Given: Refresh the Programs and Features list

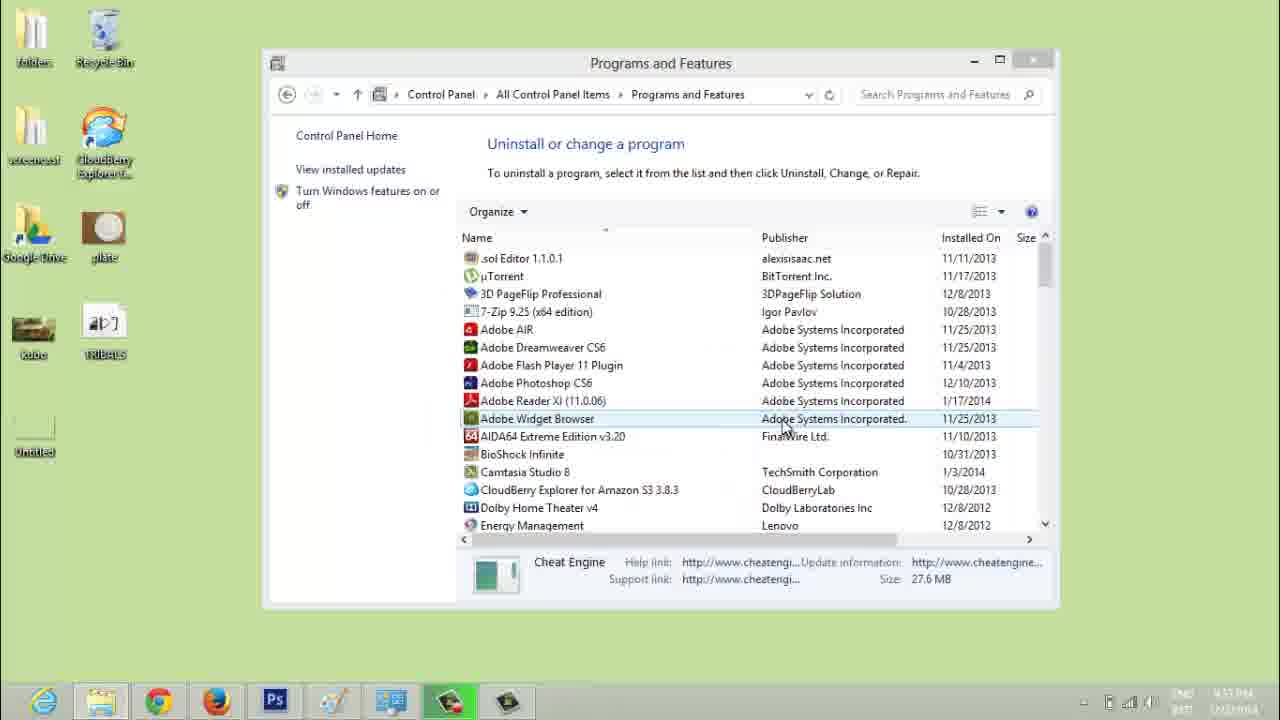Looking at the screenshot, I should pyautogui.click(x=829, y=95).
